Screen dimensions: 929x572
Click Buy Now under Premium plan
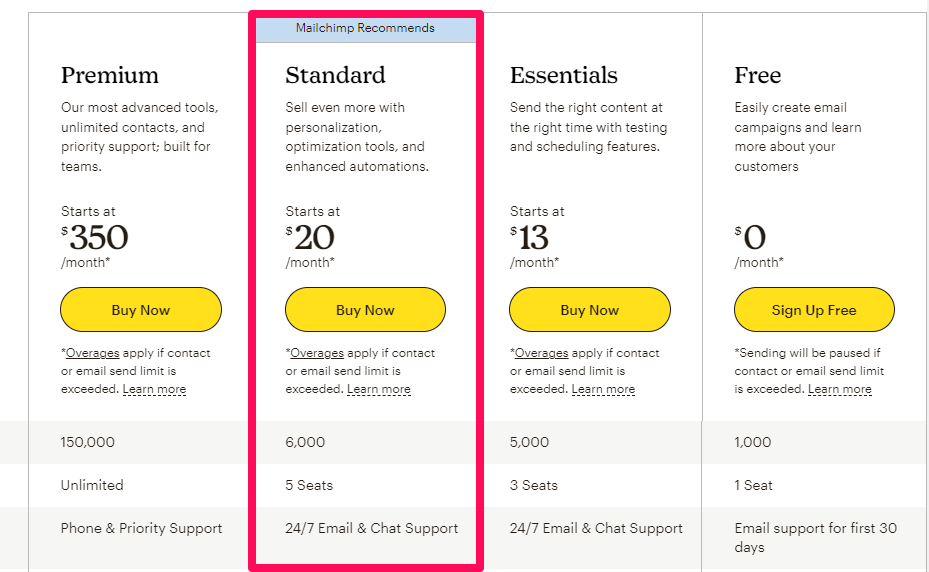pos(141,309)
